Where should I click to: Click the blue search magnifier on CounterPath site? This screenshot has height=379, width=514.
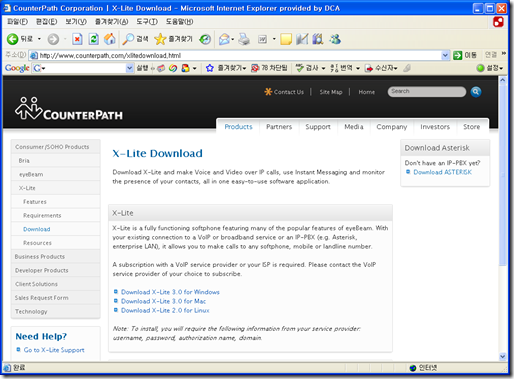coord(476,92)
